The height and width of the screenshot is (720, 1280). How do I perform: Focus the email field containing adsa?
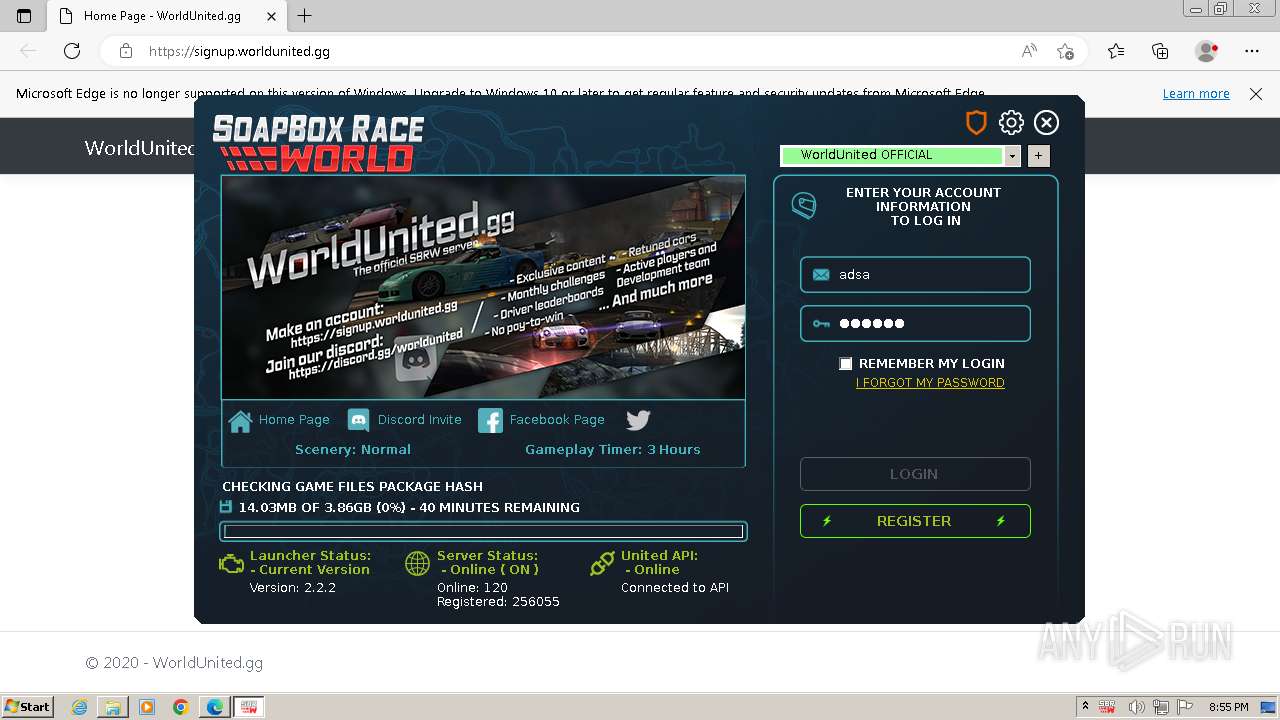click(915, 275)
